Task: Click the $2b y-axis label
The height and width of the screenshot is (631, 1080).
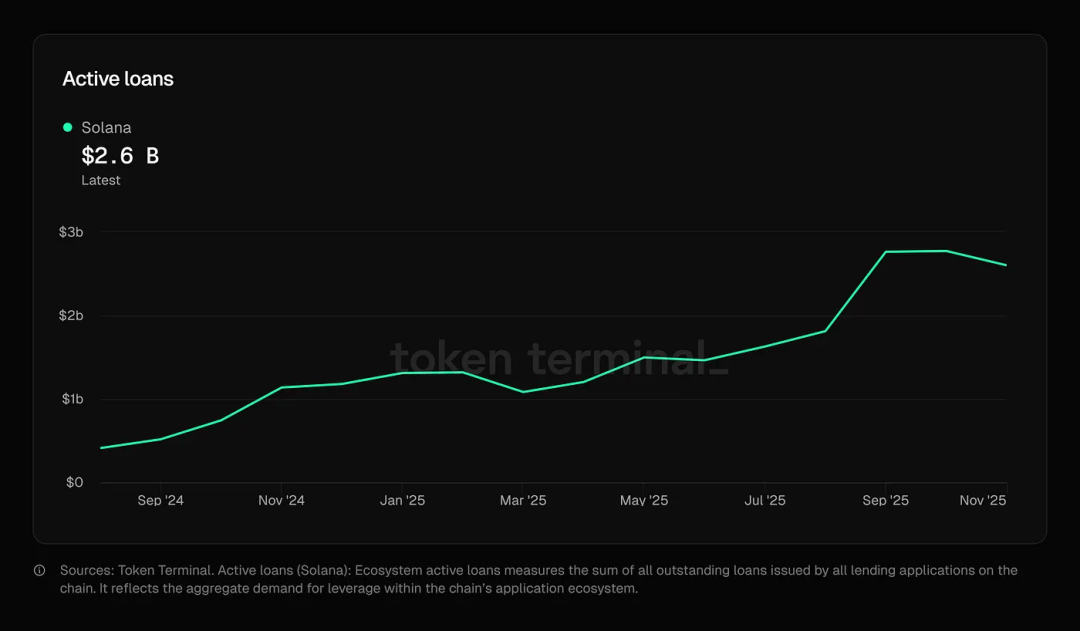Action: (71, 316)
